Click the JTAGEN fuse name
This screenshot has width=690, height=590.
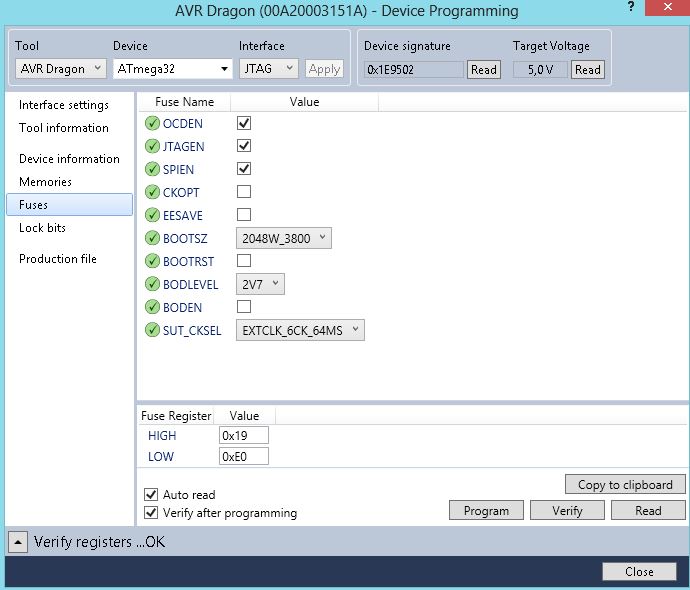184,147
